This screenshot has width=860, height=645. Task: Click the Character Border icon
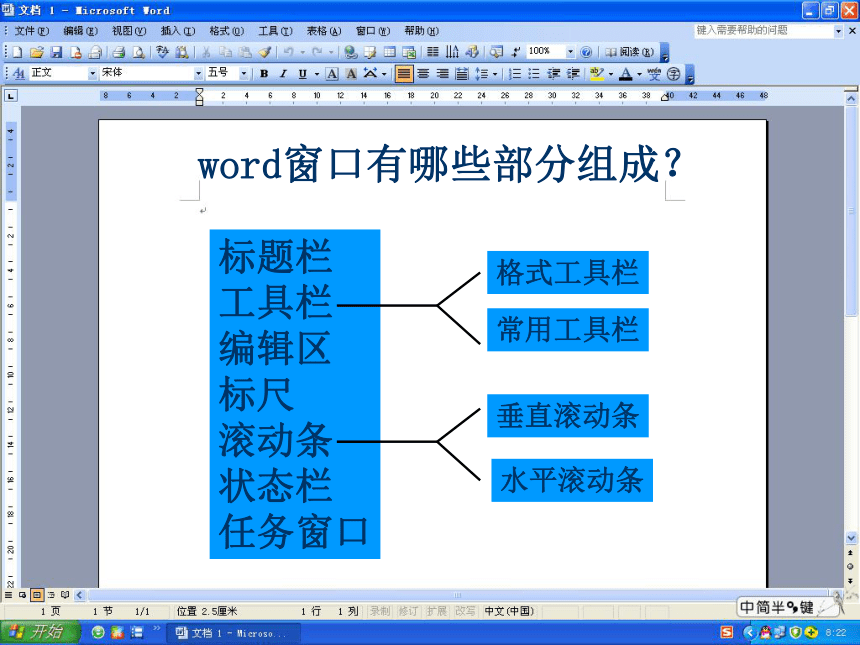[332, 73]
